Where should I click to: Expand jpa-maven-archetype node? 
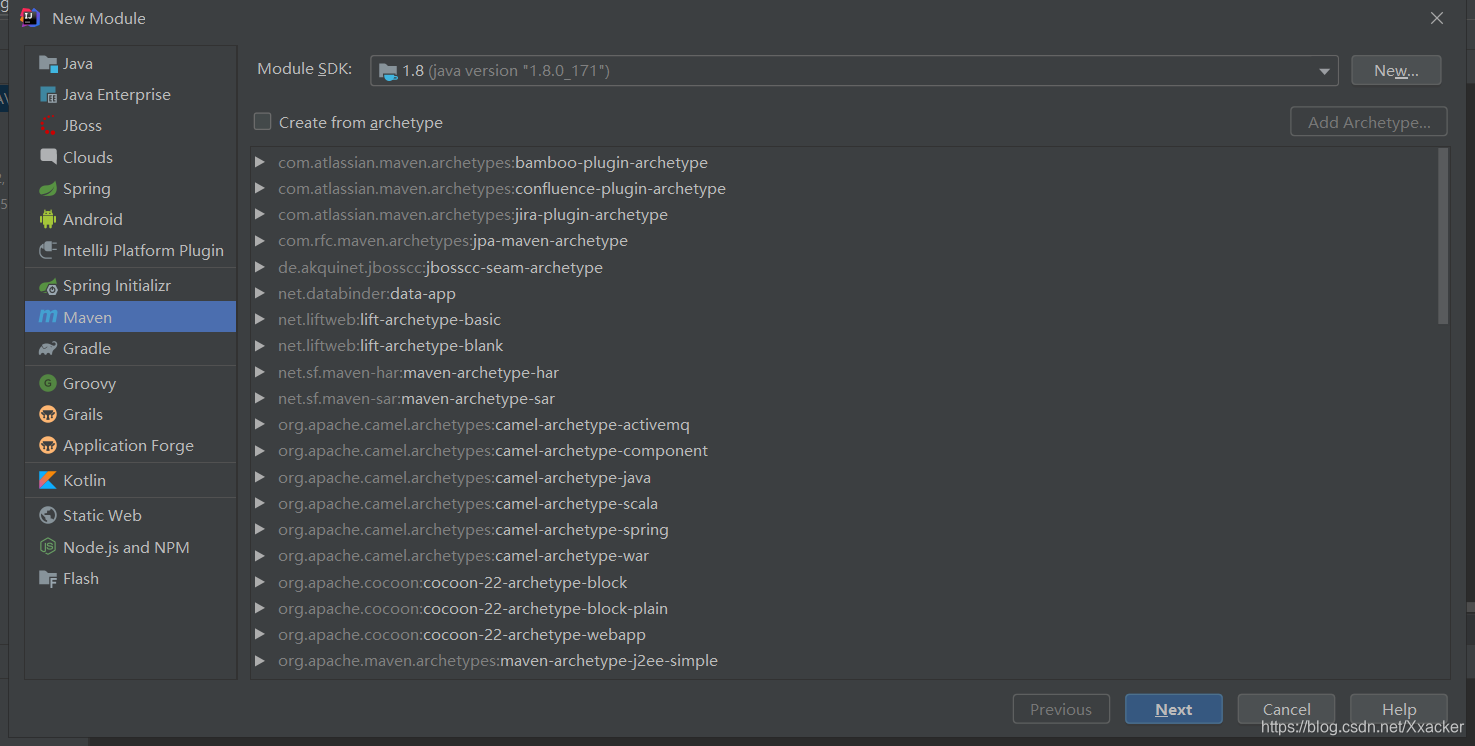click(260, 241)
